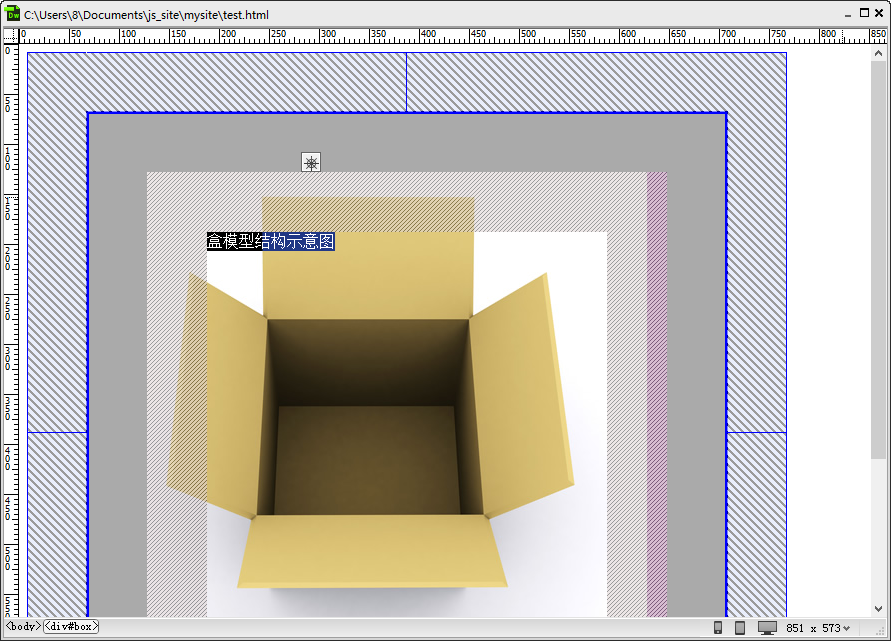
Task: Switch to tablet size preview
Action: [740, 628]
